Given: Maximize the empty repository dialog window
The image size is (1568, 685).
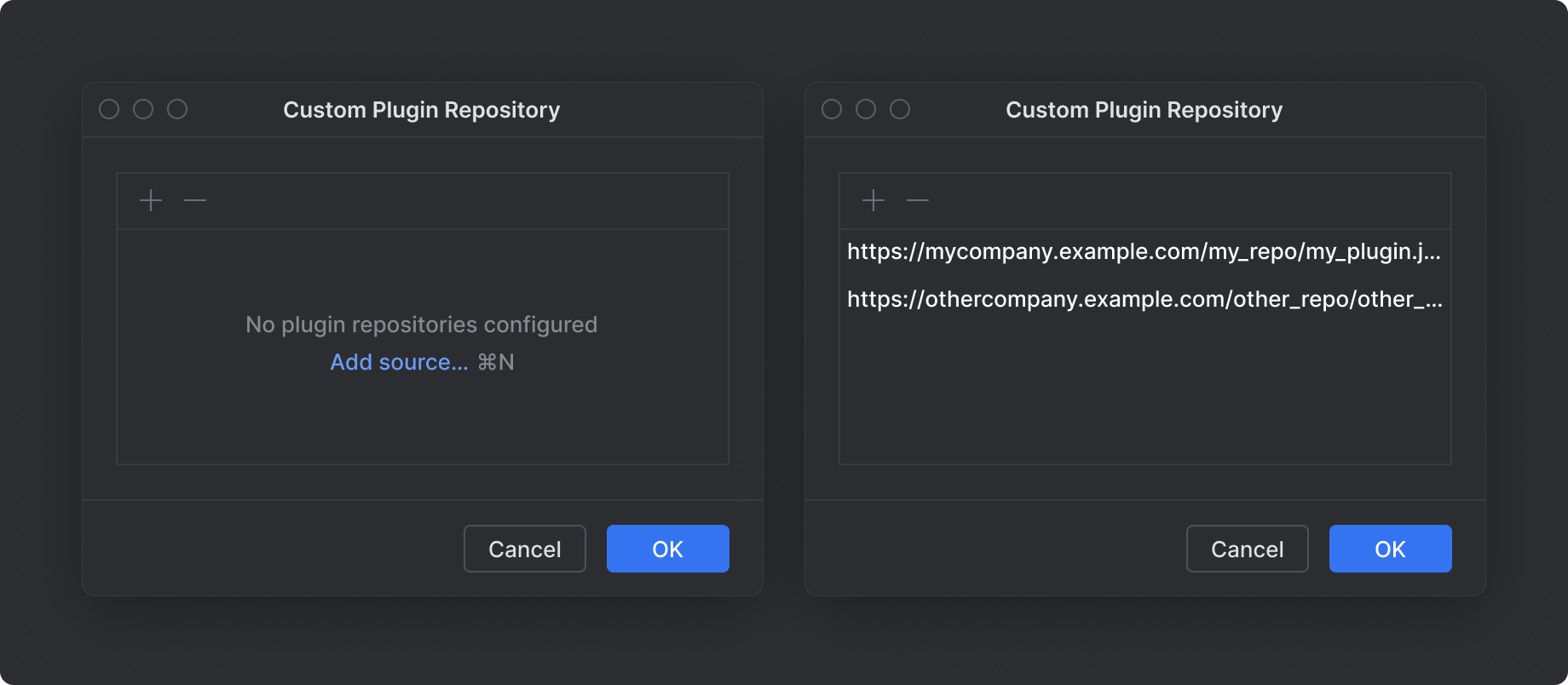Looking at the screenshot, I should [177, 109].
